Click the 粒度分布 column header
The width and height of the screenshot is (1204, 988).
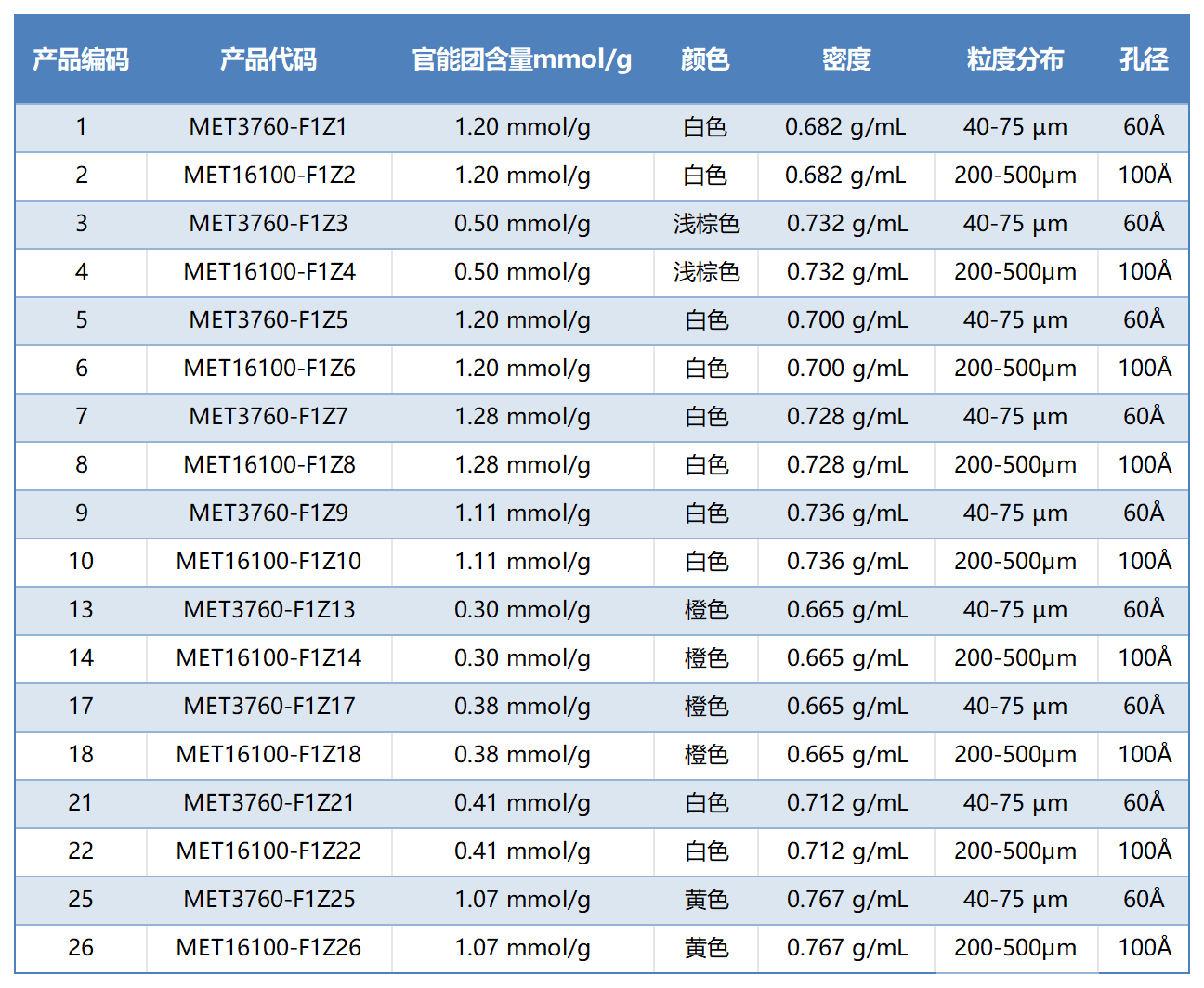point(1014,60)
